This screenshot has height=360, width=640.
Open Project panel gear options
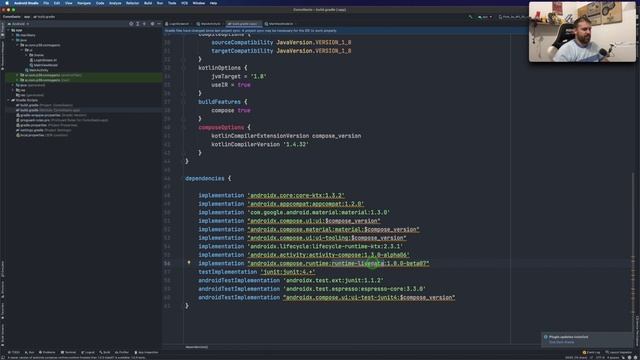152,24
